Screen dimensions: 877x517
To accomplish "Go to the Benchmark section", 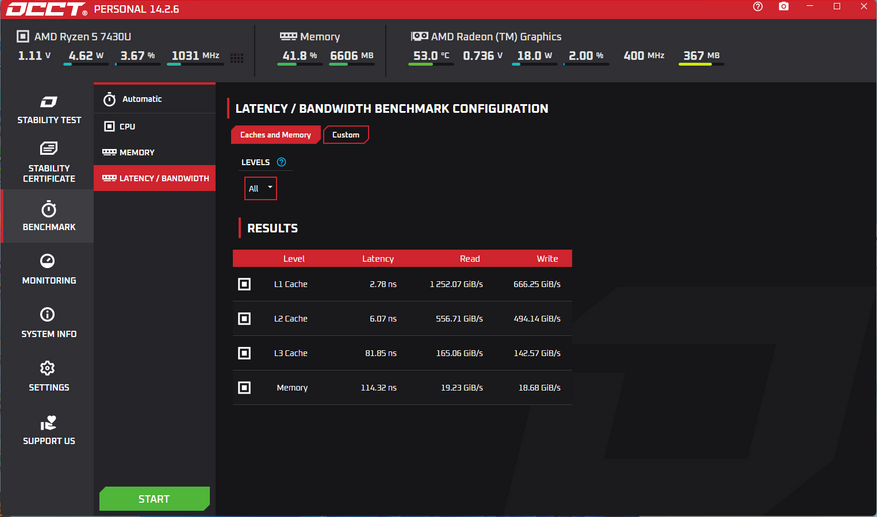I will [x=49, y=216].
